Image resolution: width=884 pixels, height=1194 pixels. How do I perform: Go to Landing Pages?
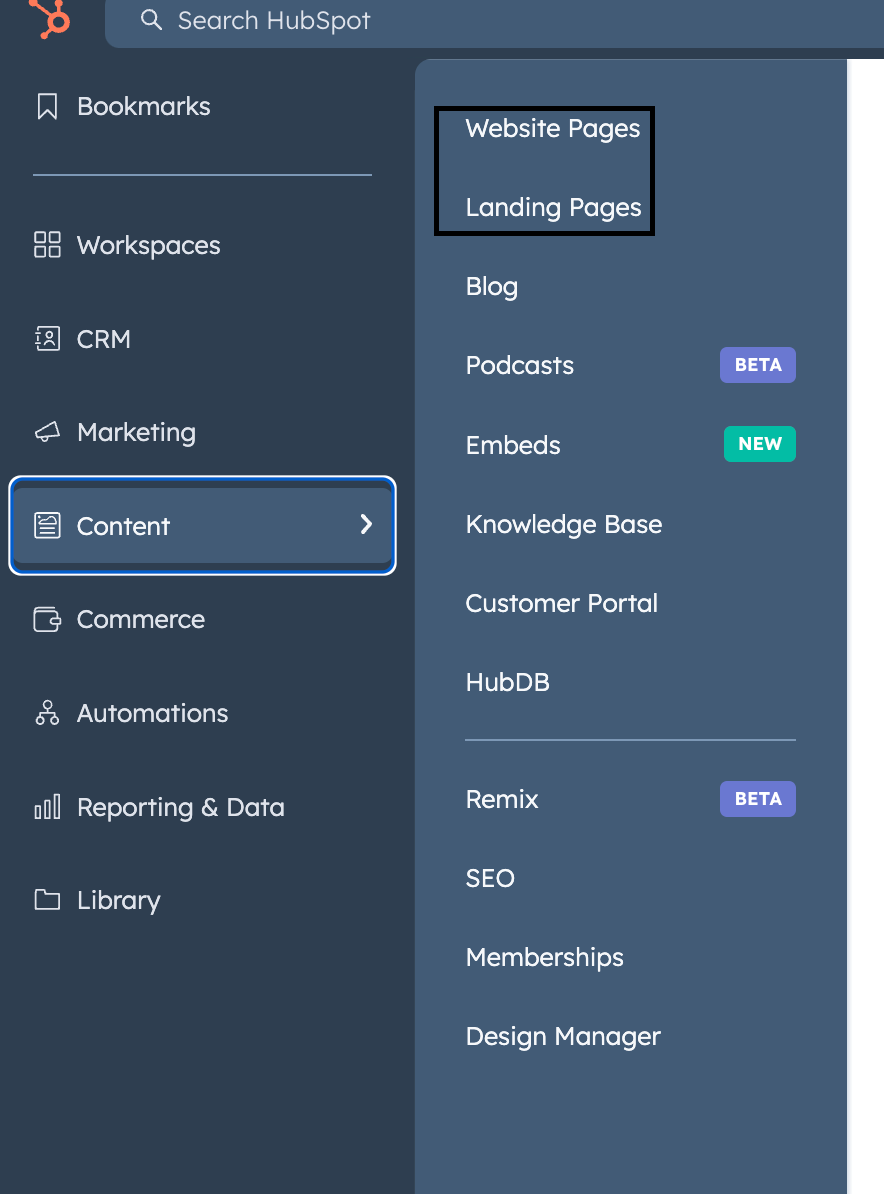(x=554, y=207)
